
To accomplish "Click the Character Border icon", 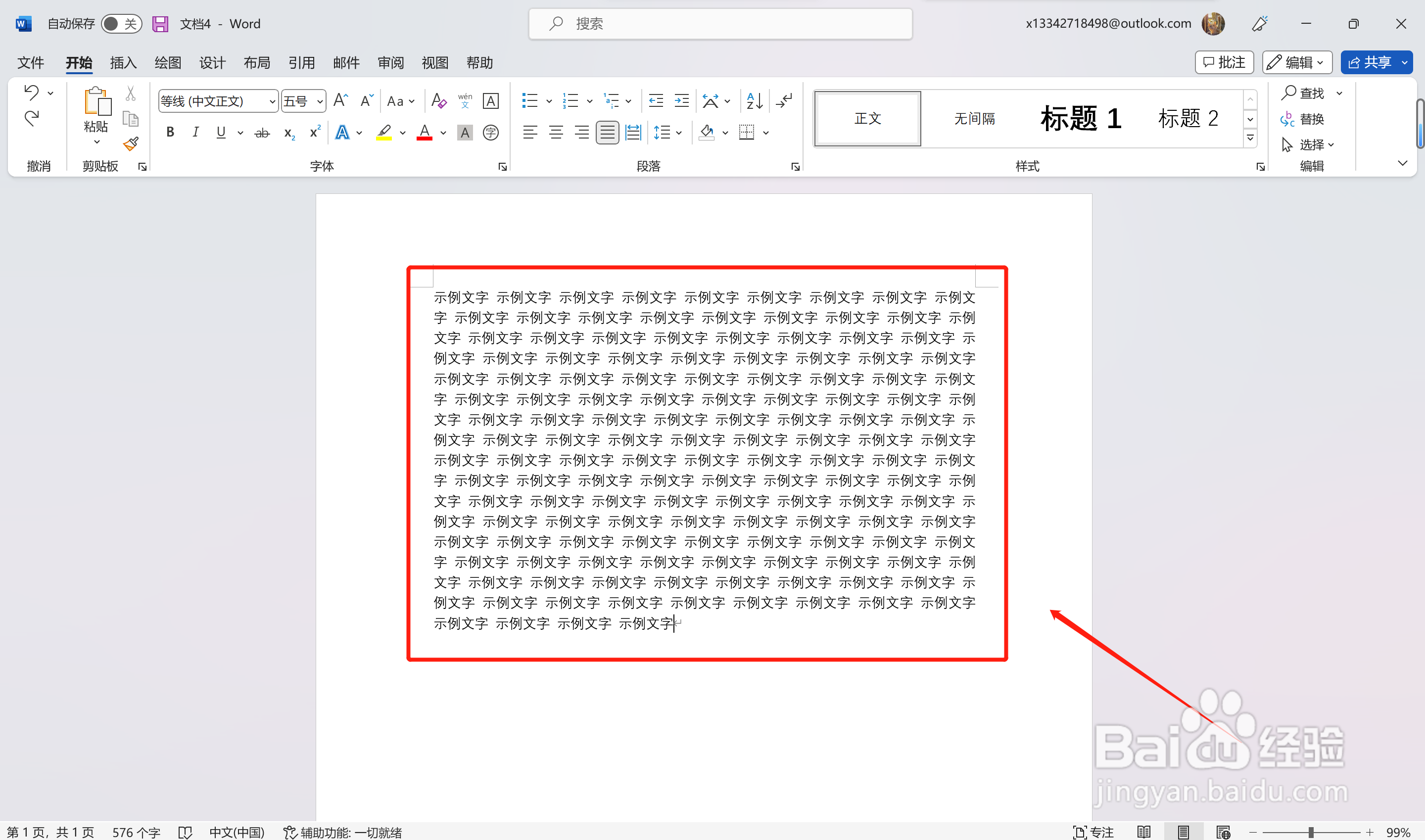I will coord(490,101).
